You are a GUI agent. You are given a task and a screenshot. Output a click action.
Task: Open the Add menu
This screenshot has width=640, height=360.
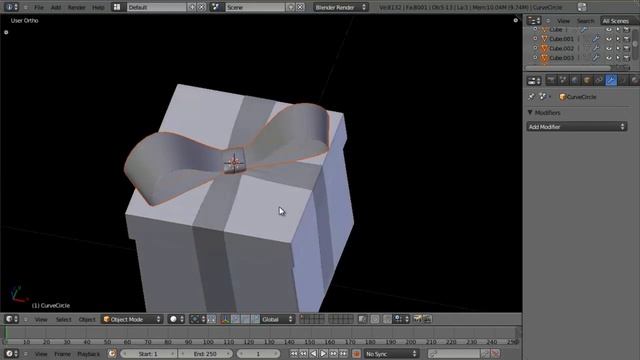point(56,7)
